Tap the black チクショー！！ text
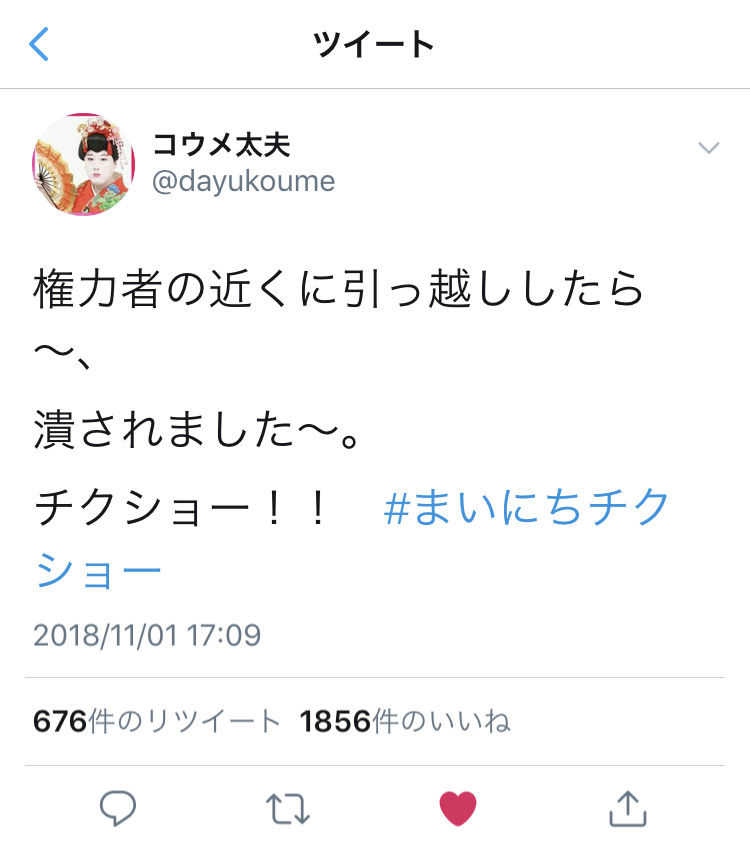The image size is (750, 845). (x=180, y=508)
